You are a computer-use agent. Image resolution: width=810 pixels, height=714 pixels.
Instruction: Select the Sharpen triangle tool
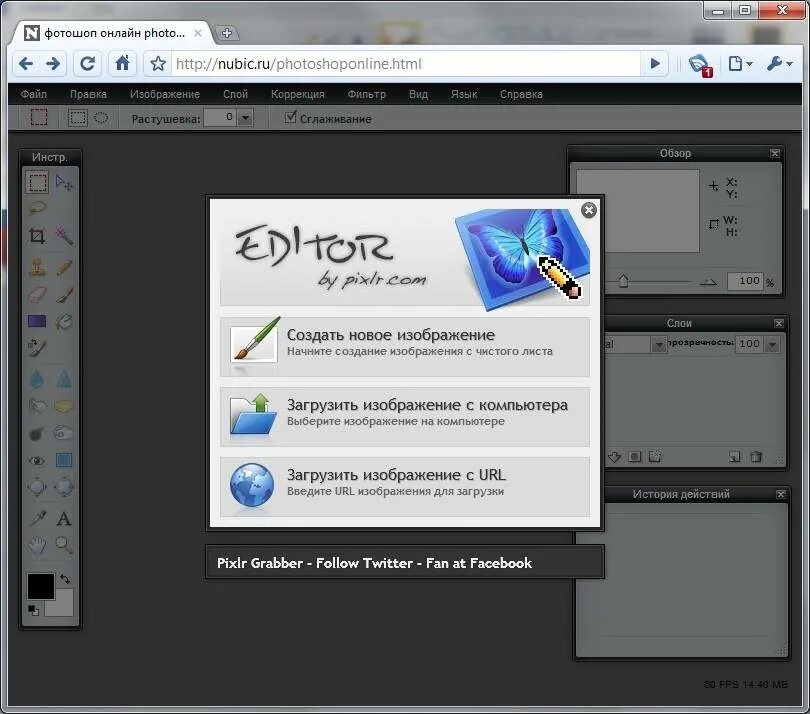click(x=64, y=379)
